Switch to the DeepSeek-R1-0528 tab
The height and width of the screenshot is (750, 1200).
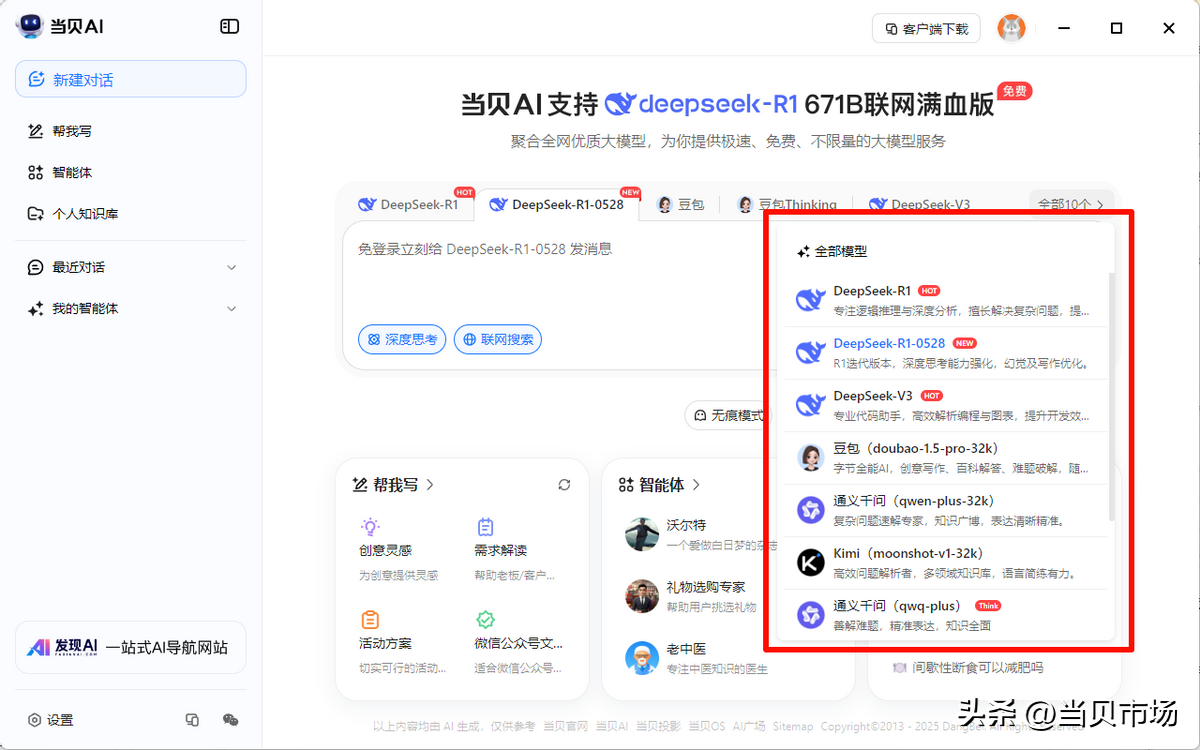pos(556,204)
